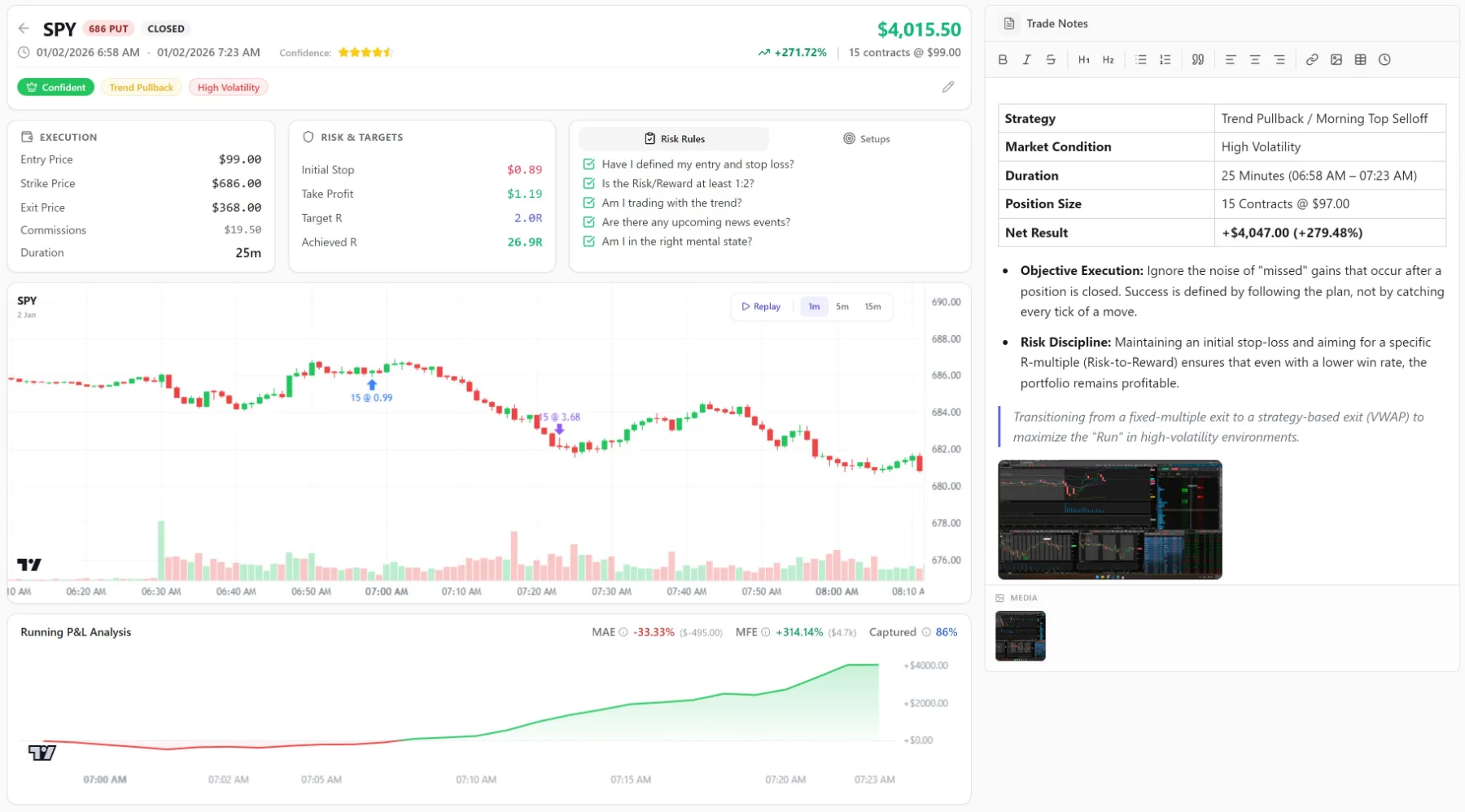Screen dimensions: 1465x812
Task: Uncheck 'Am I trading with the trend?'
Action: (589, 203)
